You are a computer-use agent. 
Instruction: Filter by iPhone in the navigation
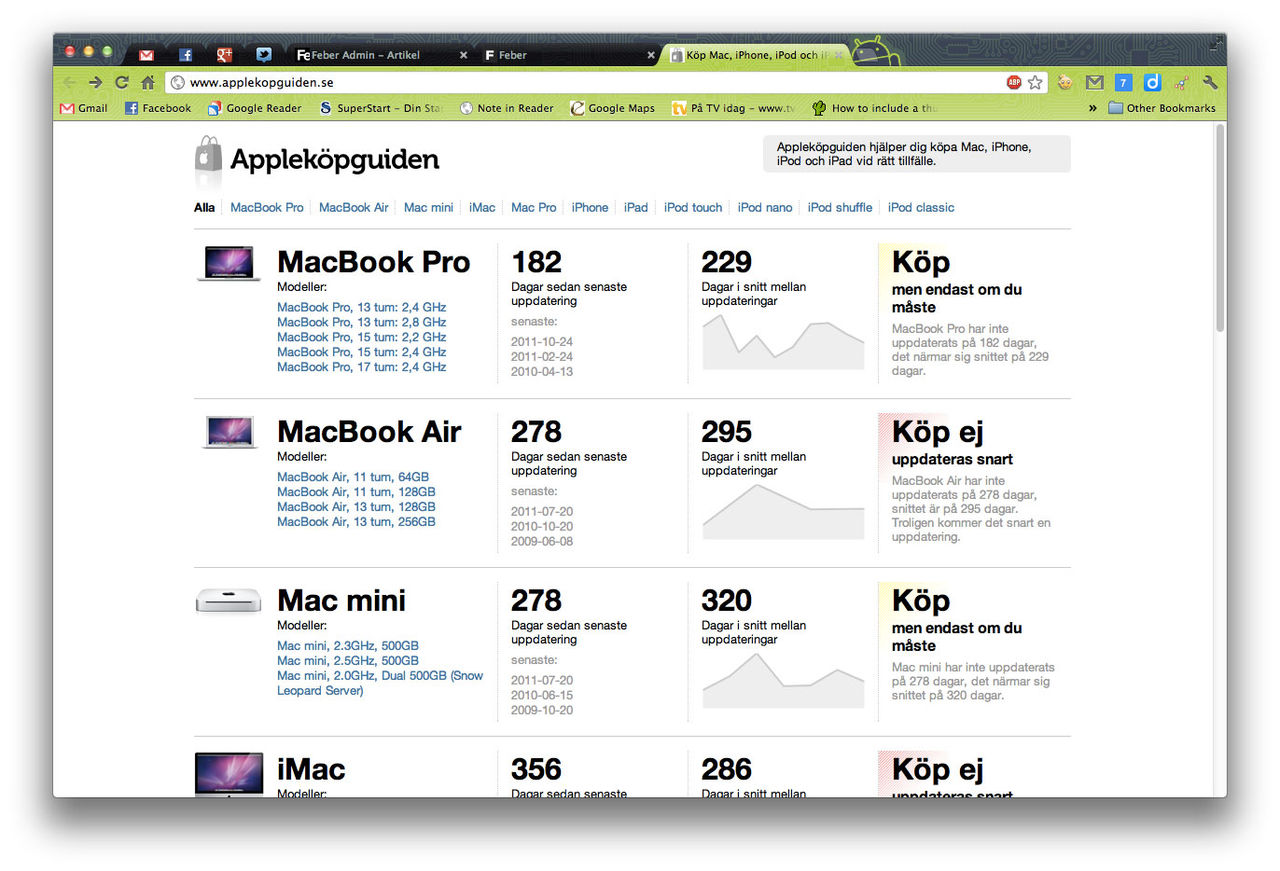590,208
